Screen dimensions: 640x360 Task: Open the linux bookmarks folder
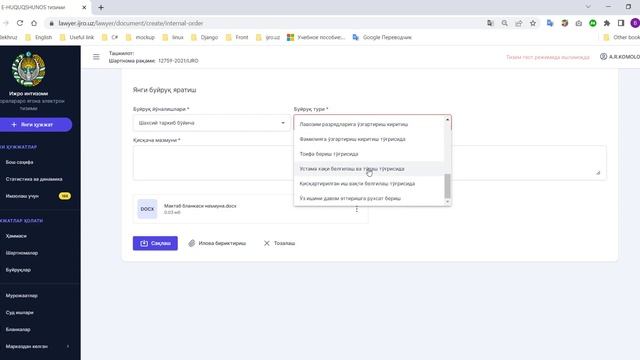click(173, 37)
